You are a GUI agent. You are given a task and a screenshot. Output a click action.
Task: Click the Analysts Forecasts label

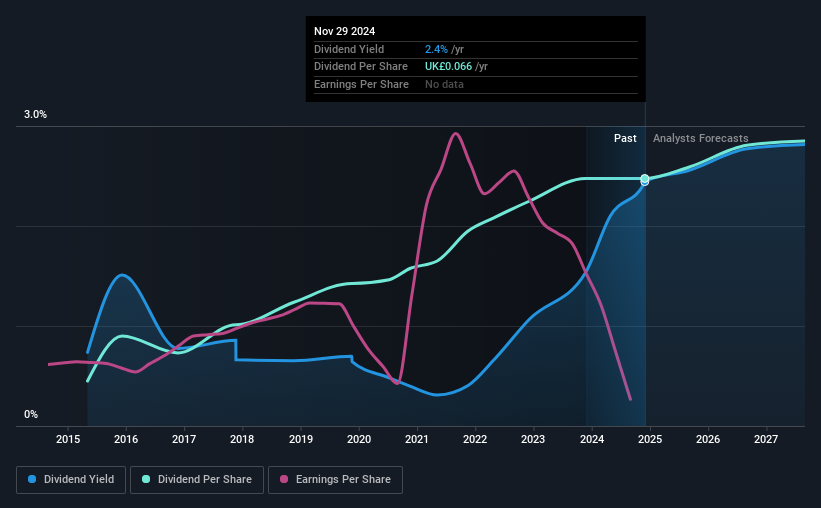click(x=701, y=138)
